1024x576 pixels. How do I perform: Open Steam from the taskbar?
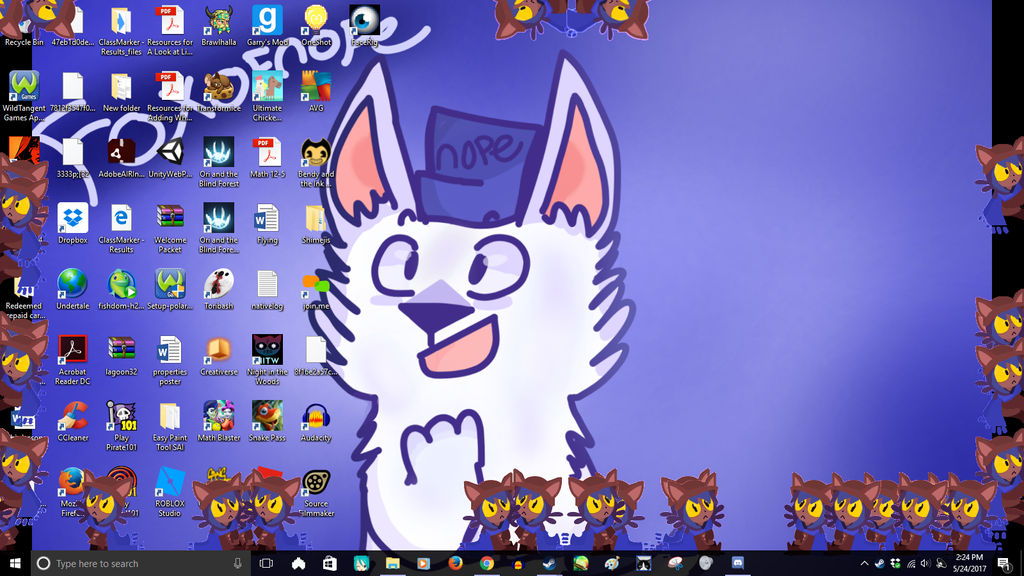pyautogui.click(x=549, y=563)
